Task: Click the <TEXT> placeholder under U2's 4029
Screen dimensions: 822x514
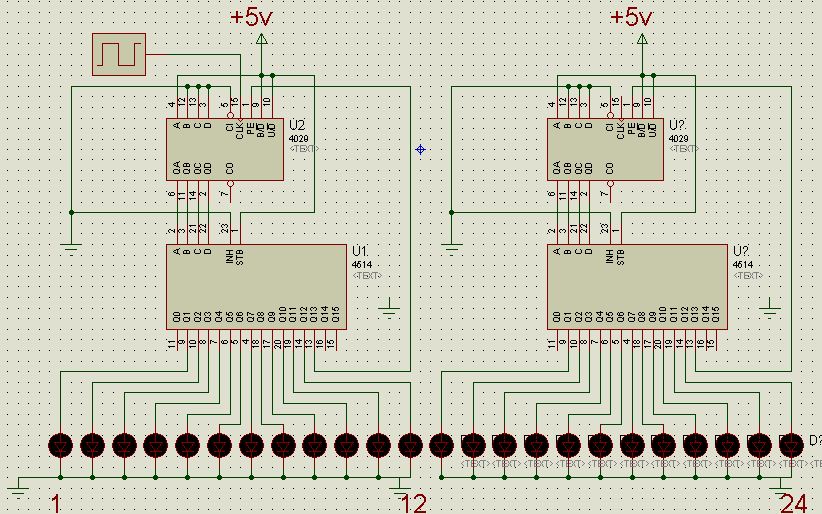Action: point(304,149)
